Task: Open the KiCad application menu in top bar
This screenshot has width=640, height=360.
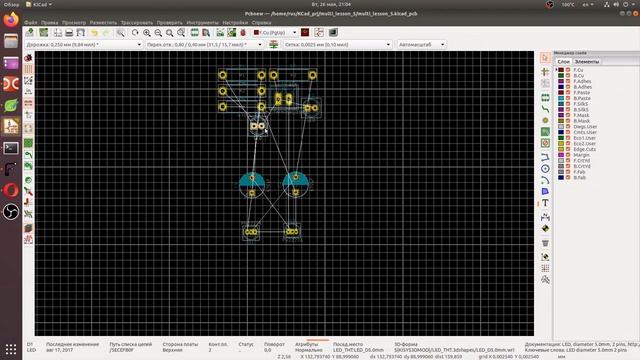Action: pyautogui.click(x=39, y=4)
